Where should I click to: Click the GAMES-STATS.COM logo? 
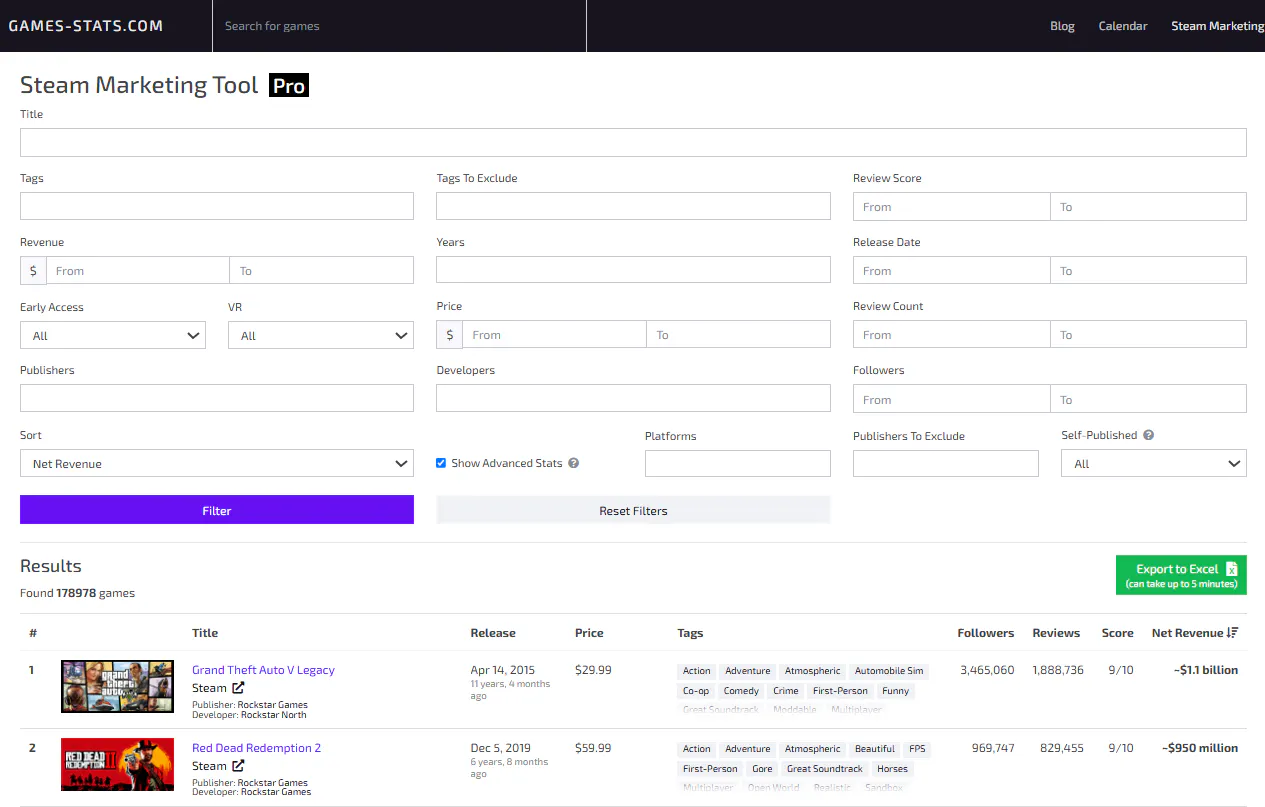(86, 26)
